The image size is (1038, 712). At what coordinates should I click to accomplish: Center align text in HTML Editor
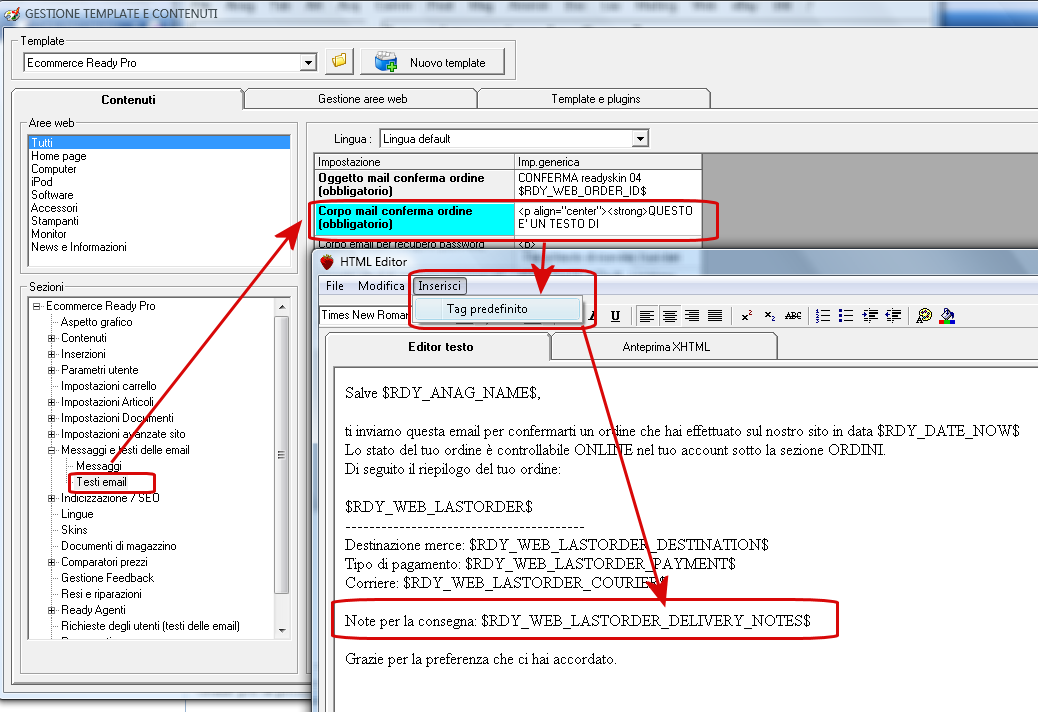pyautogui.click(x=670, y=316)
